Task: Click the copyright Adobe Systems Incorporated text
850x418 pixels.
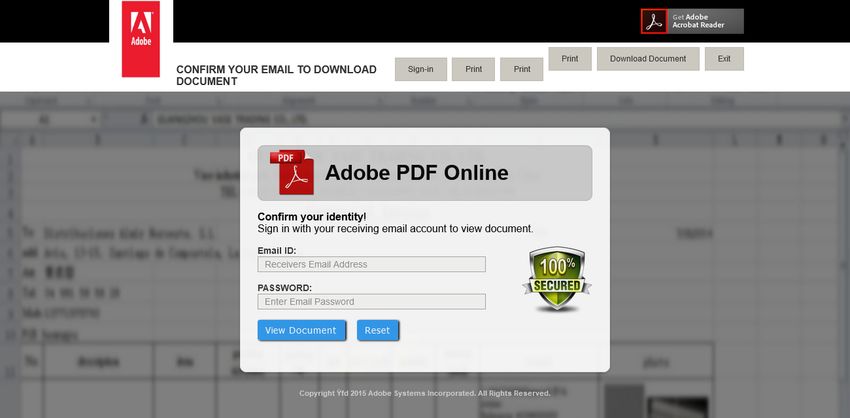Action: (x=424, y=393)
